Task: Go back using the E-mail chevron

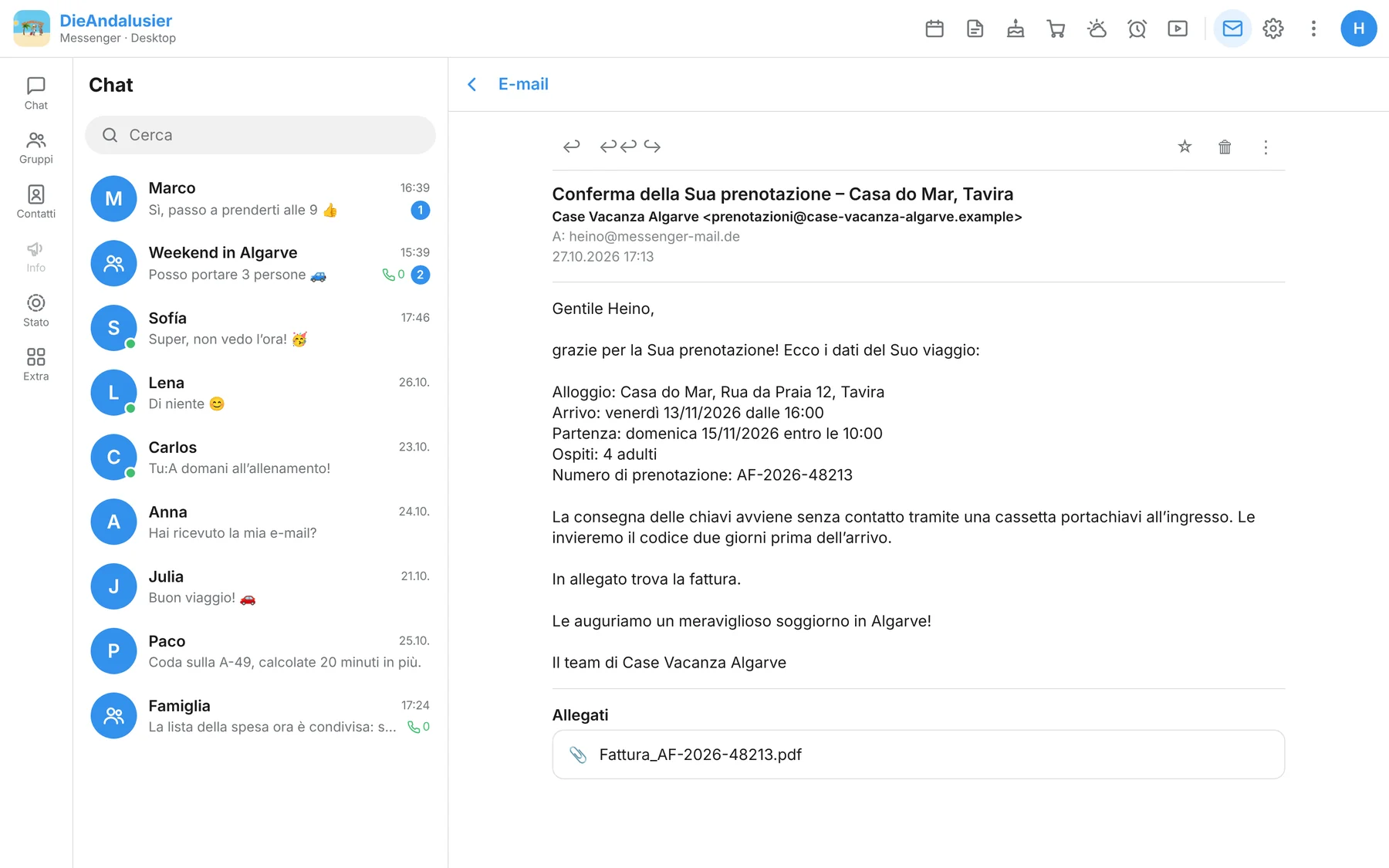Action: pos(472,84)
